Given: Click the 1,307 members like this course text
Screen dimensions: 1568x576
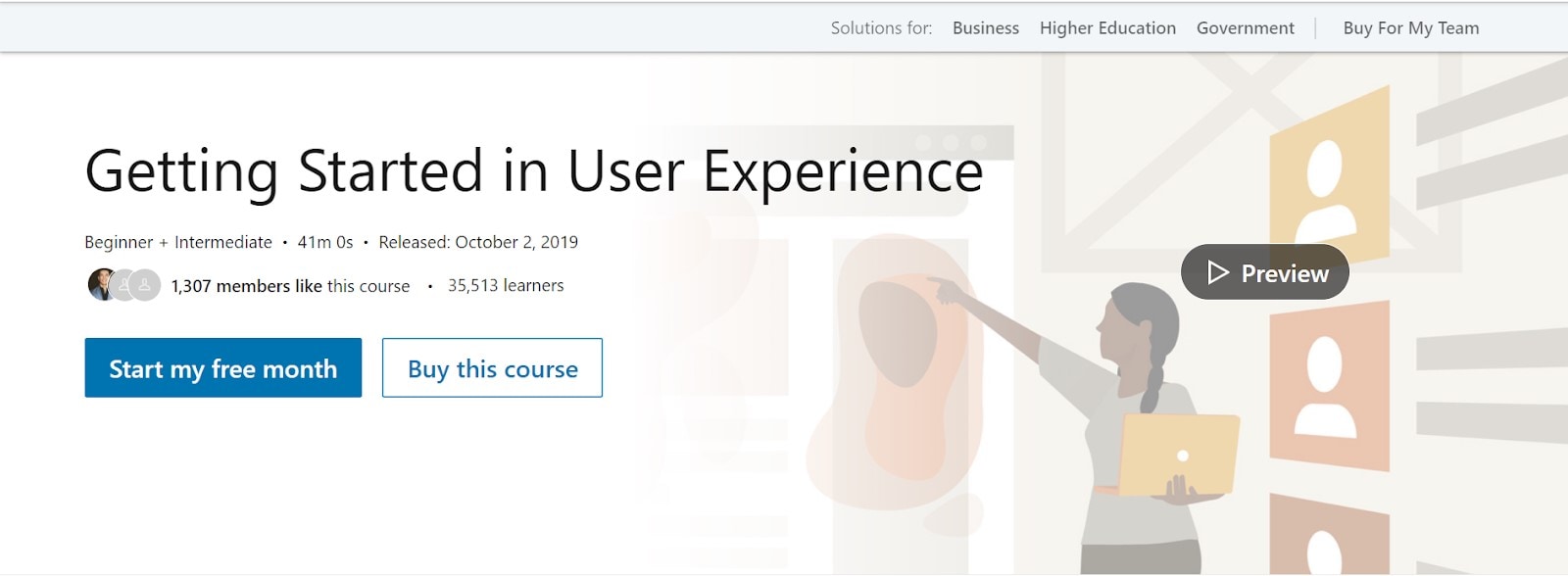Looking at the screenshot, I should [x=290, y=286].
